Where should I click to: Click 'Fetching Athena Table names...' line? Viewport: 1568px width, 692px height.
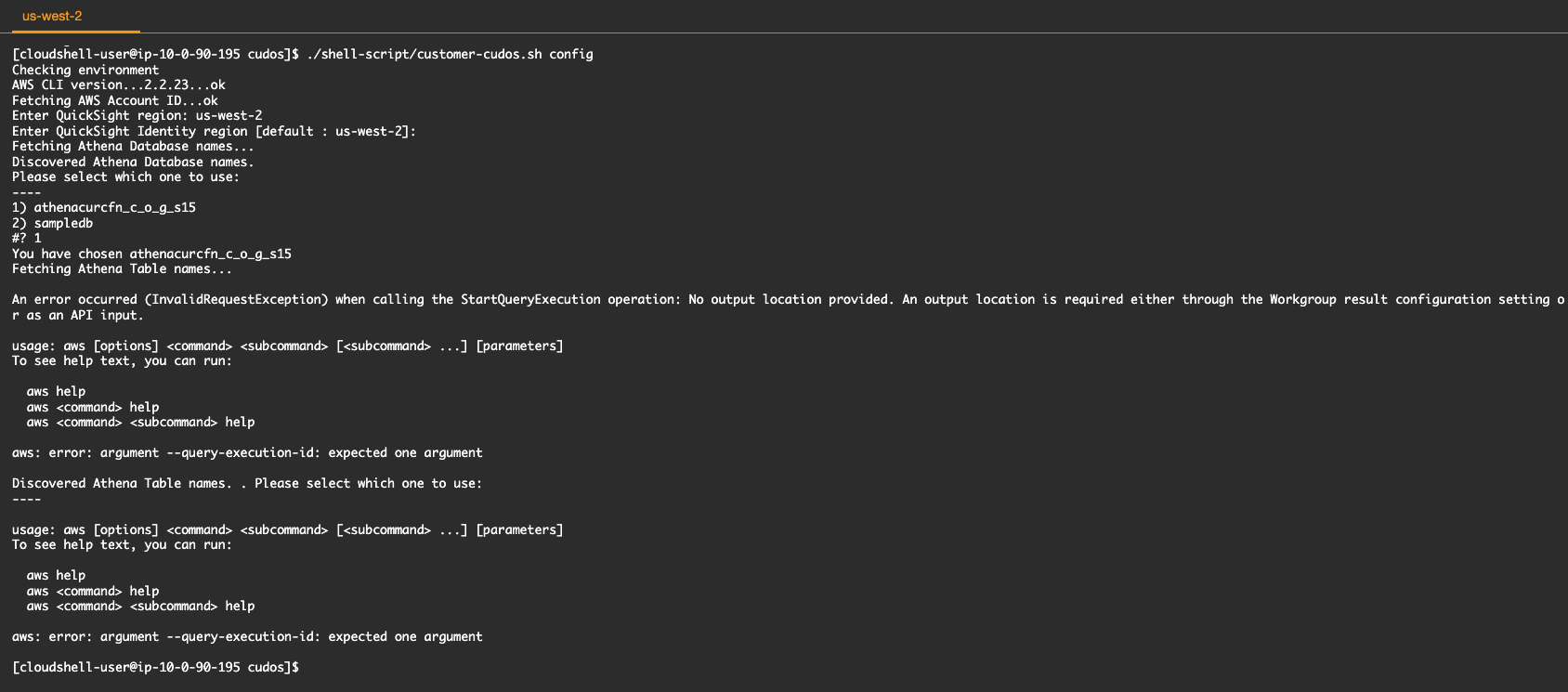tap(122, 268)
